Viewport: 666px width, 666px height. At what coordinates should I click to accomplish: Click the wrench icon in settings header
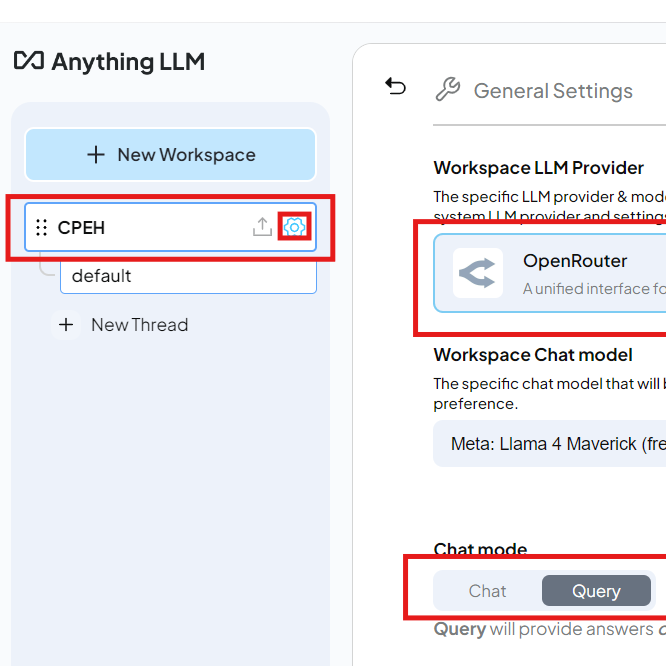(x=447, y=90)
